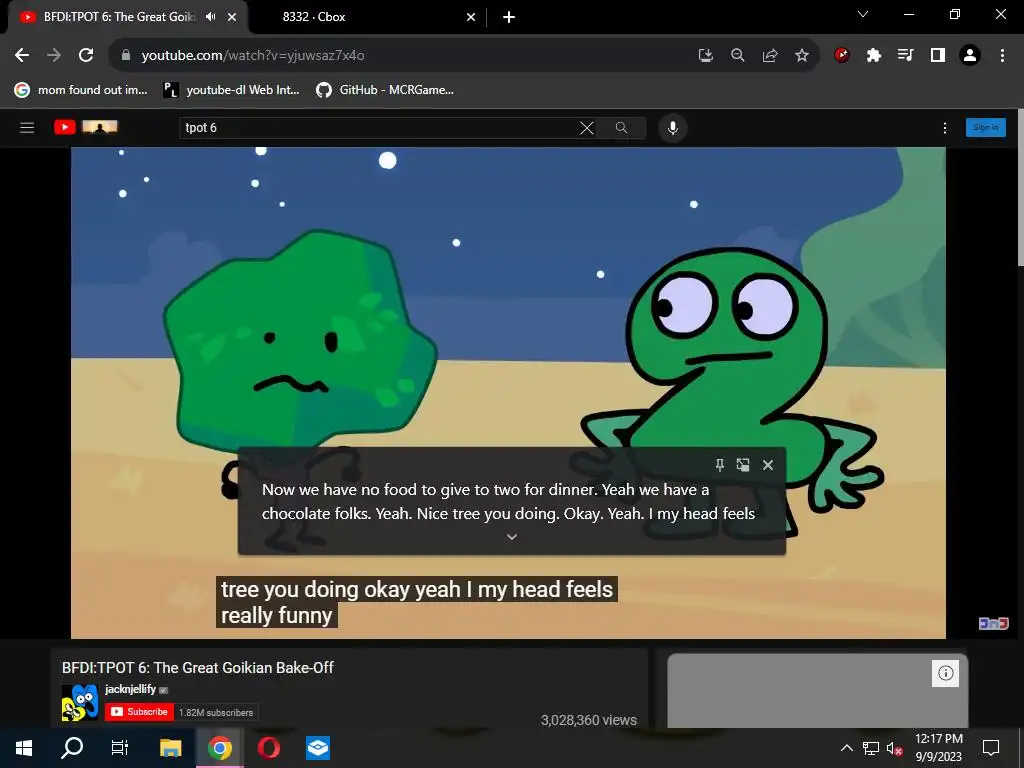Open the network tray icon
The height and width of the screenshot is (768, 1024).
[871, 748]
